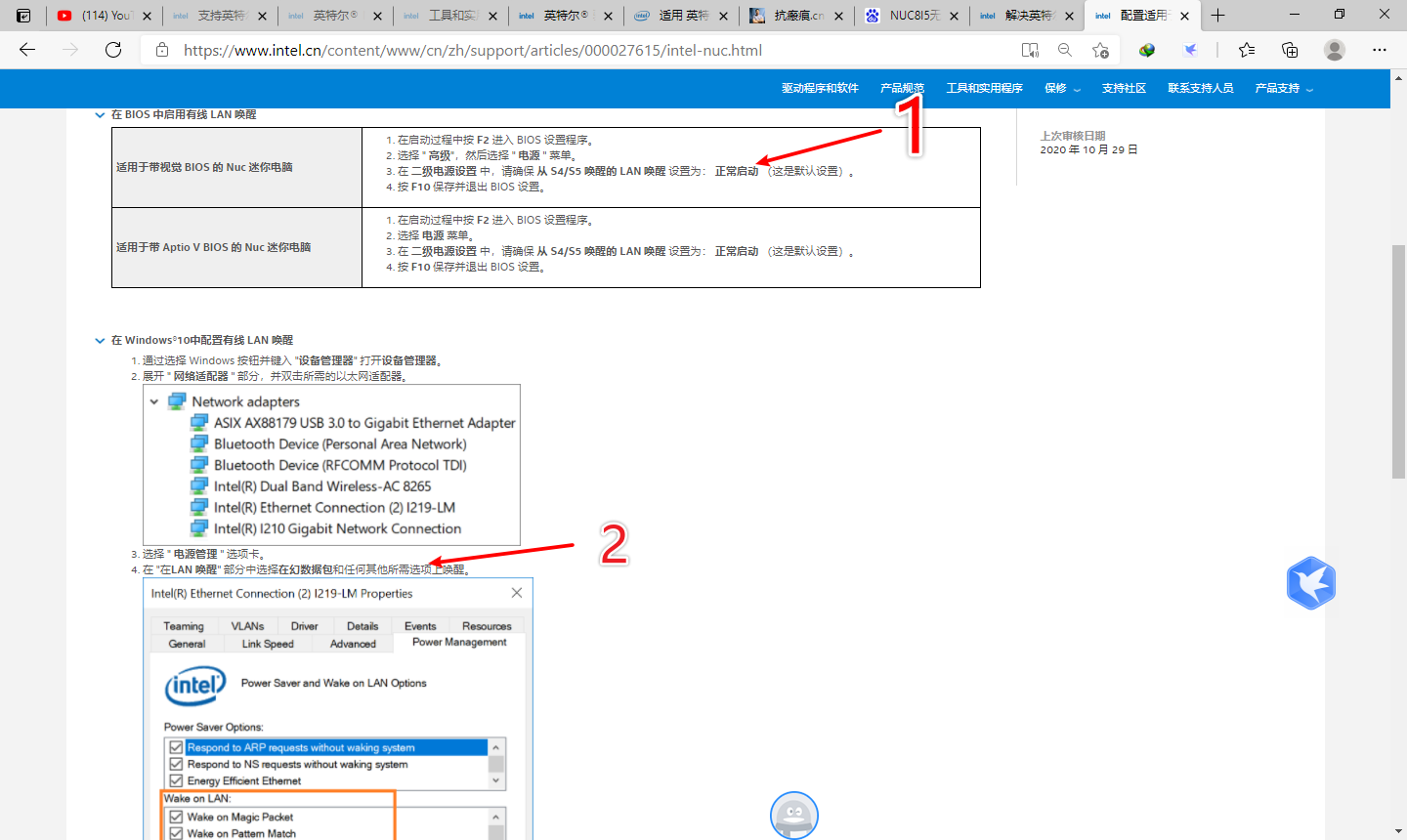Screen dimensions: 1407x840
Task: Select the Driver tab in Properties screenshot
Action: pos(305,626)
